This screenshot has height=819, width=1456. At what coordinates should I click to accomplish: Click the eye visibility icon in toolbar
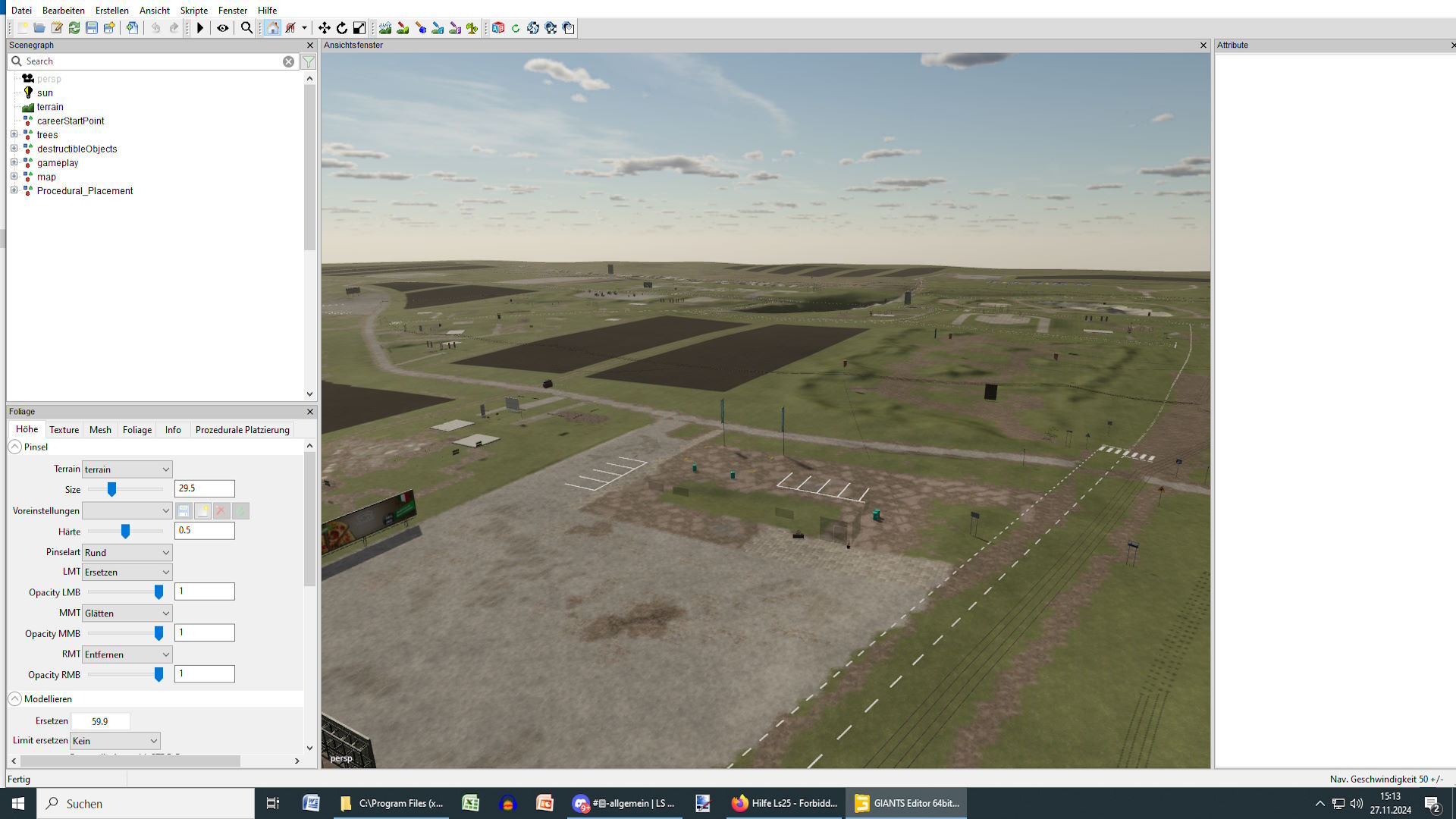coord(223,28)
